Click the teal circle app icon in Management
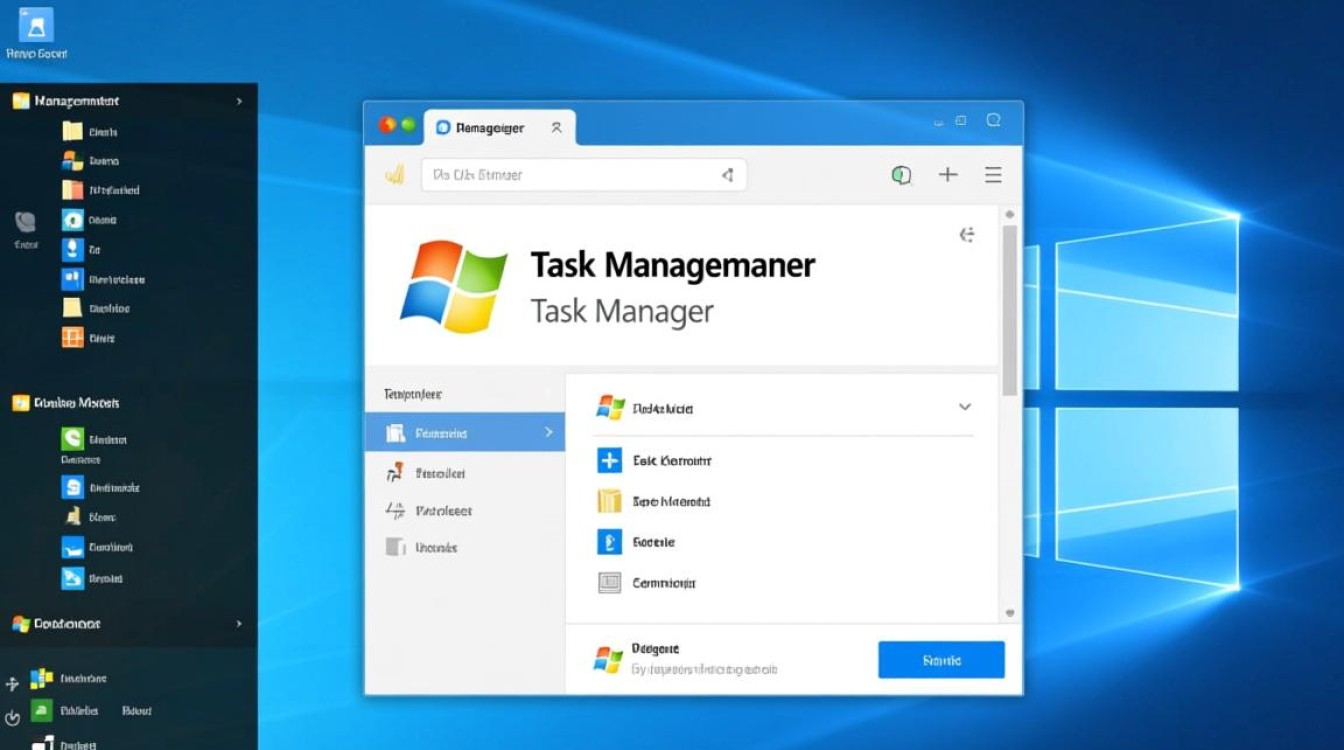This screenshot has height=750, width=1344. 72,220
